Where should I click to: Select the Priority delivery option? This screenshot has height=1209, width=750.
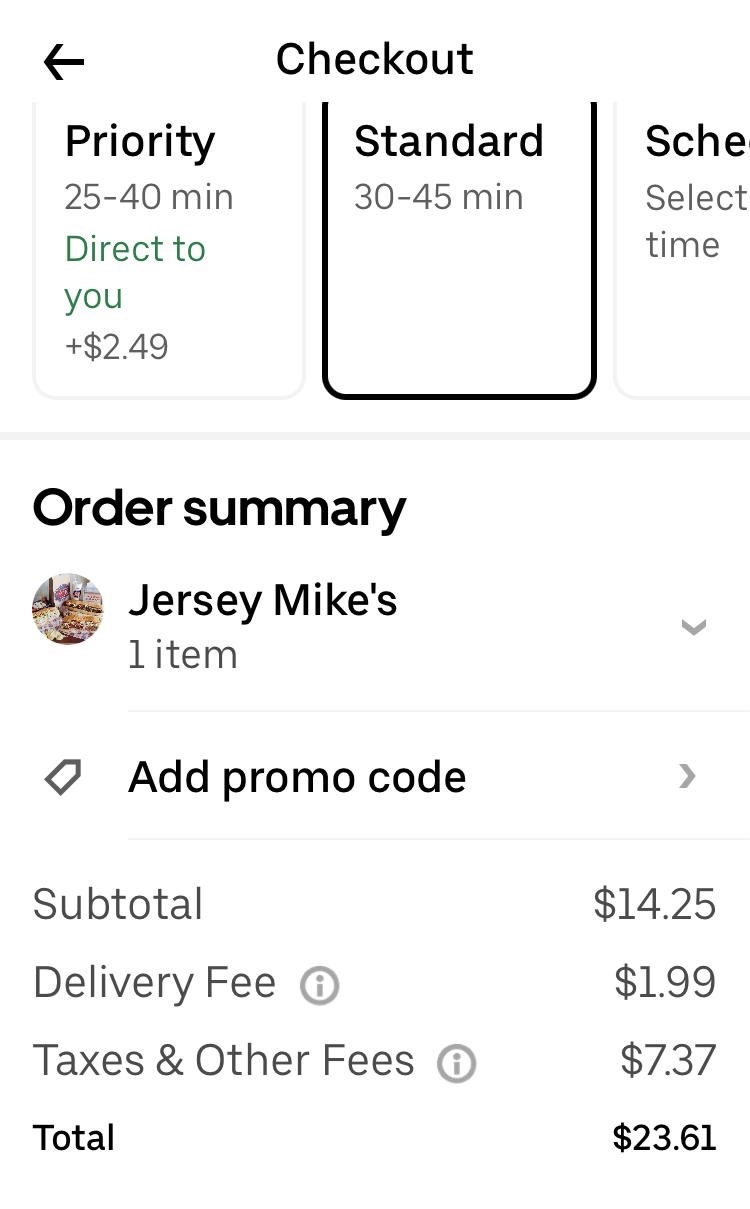[x=168, y=250]
